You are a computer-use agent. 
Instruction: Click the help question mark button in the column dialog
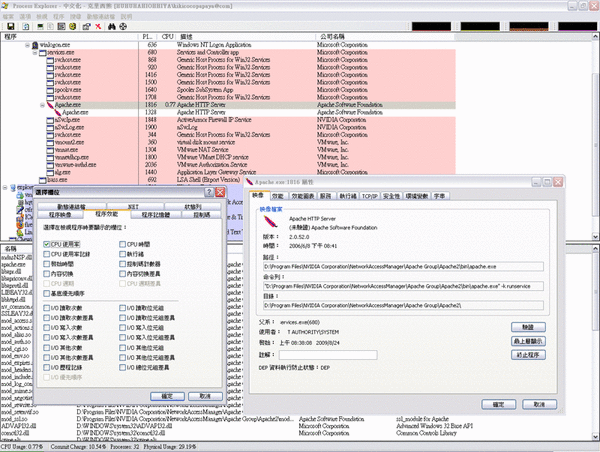(x=209, y=192)
